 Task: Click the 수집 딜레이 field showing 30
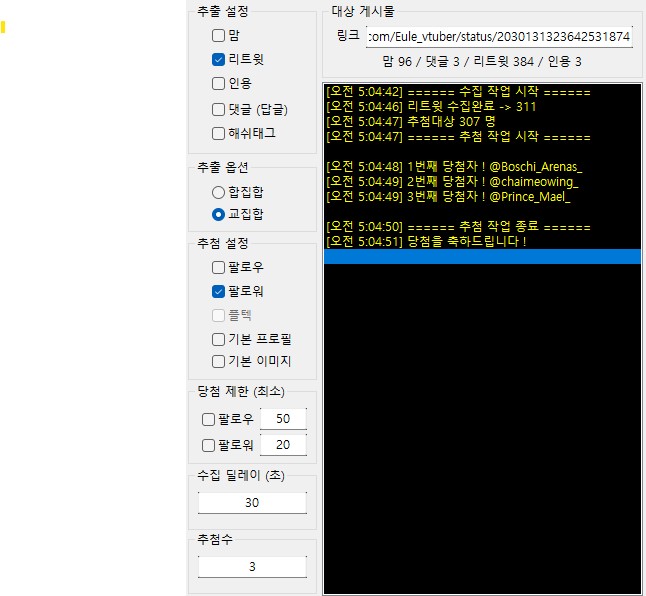click(252, 503)
